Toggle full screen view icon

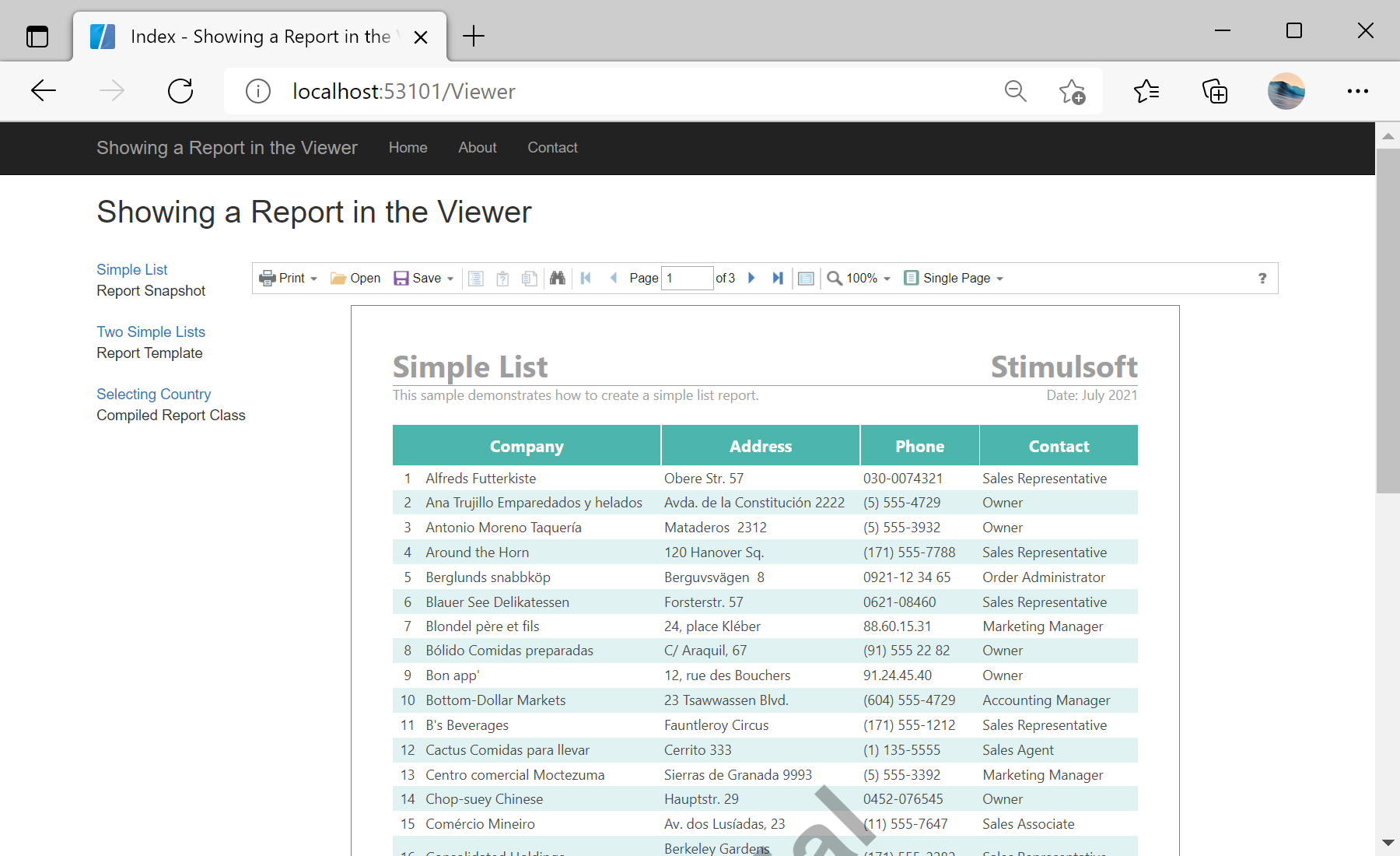coord(806,278)
